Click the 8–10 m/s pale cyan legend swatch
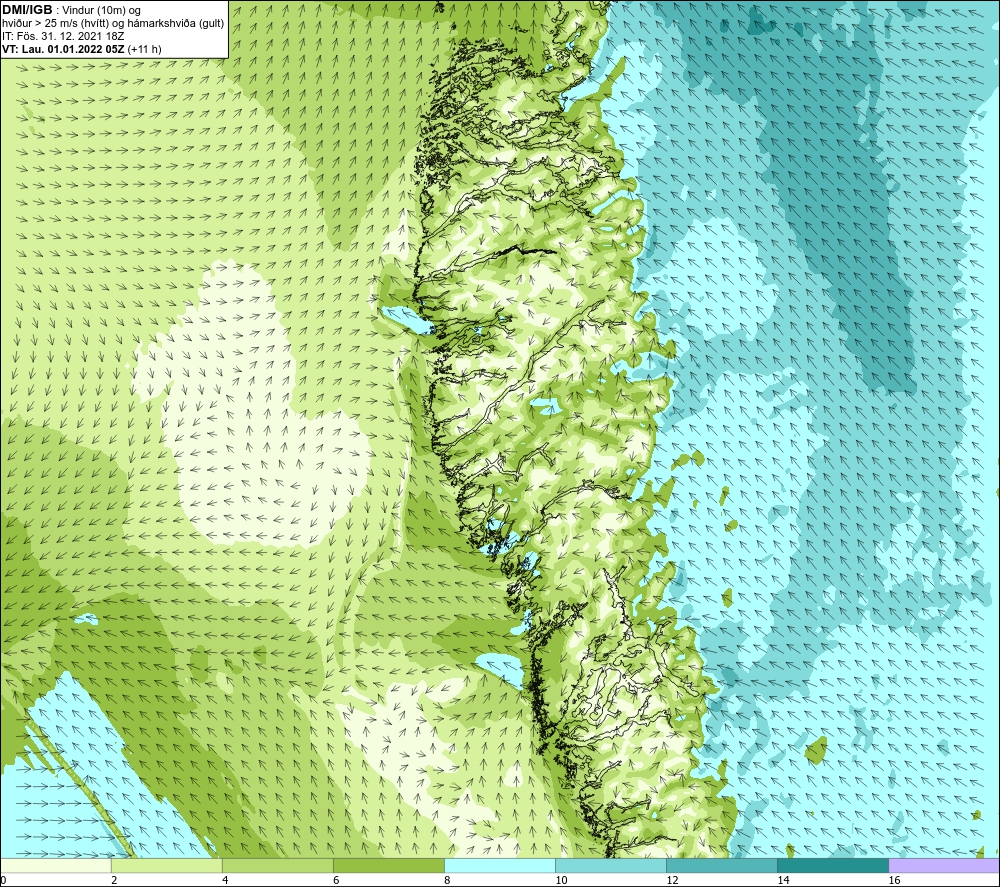1000x887 pixels. click(x=500, y=865)
